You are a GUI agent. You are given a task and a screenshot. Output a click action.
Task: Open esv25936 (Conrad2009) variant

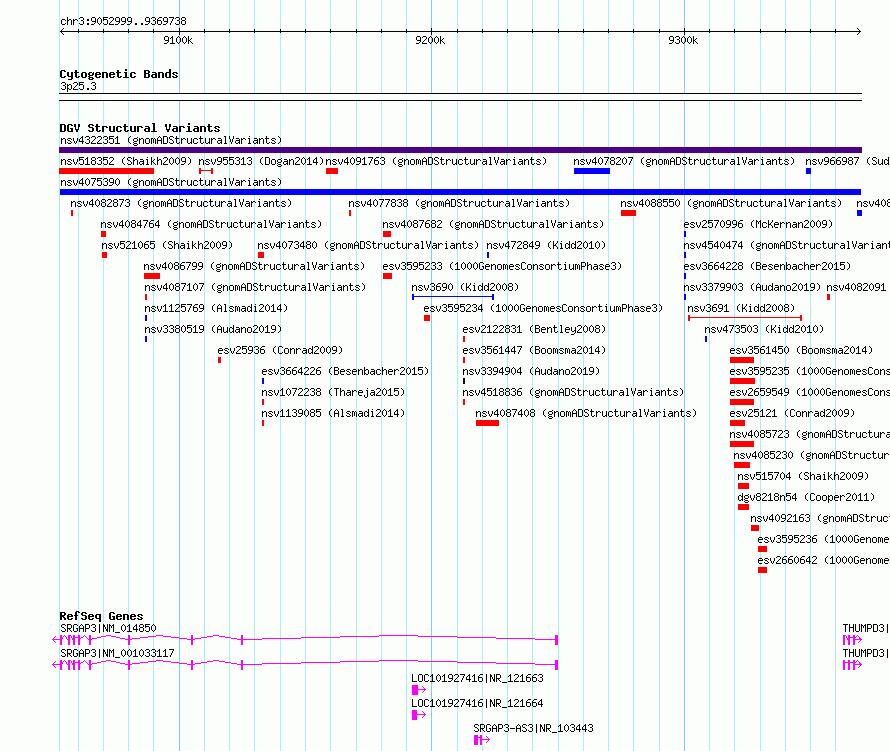(x=280, y=350)
